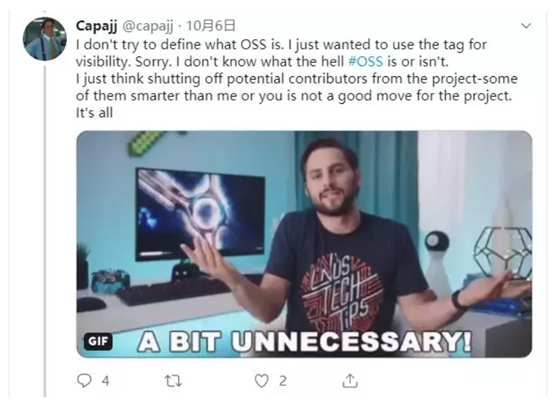
Task: Click the 'It's all' closing line
Action: click(94, 113)
